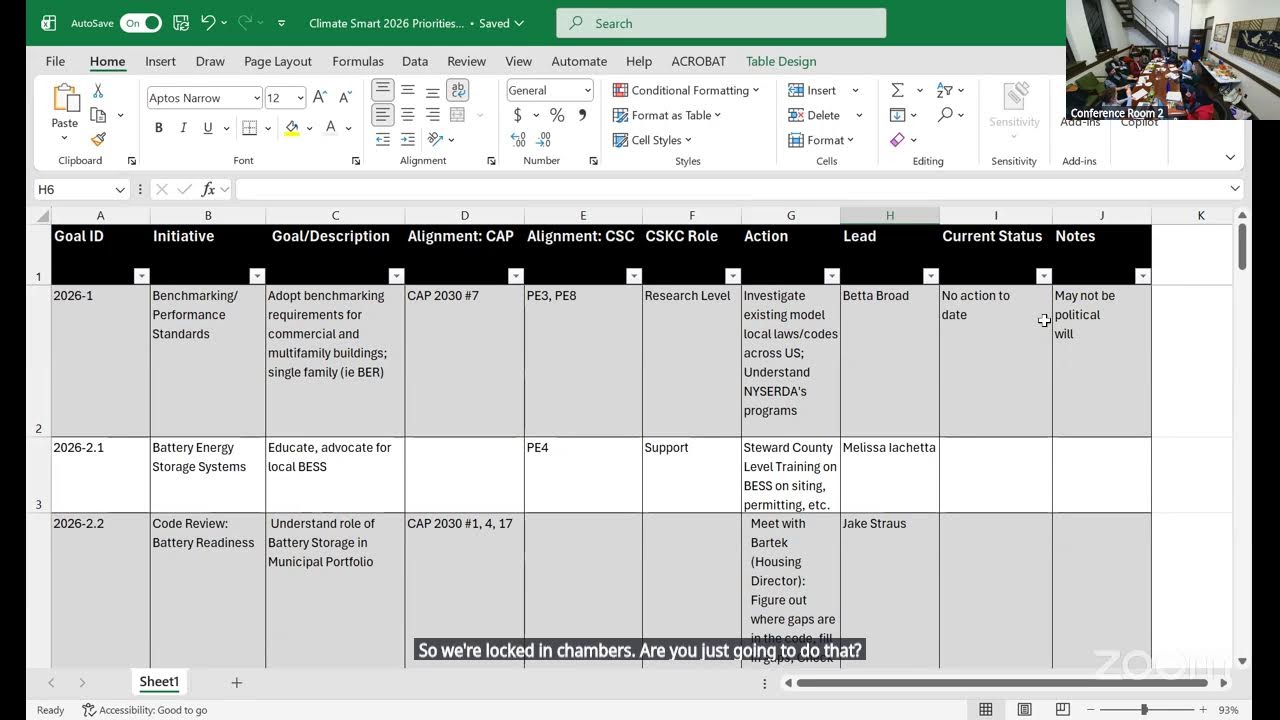
Task: Select the Sheet1 tab
Action: coord(159,682)
